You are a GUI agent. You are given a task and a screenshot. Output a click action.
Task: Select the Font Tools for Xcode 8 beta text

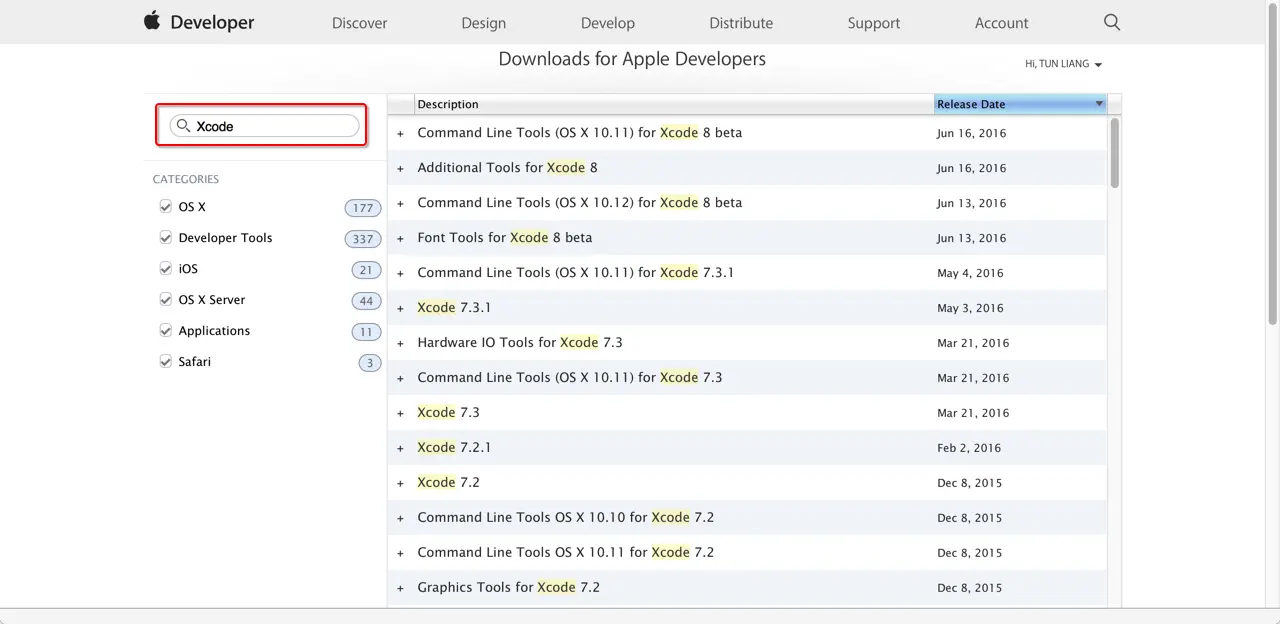[505, 237]
